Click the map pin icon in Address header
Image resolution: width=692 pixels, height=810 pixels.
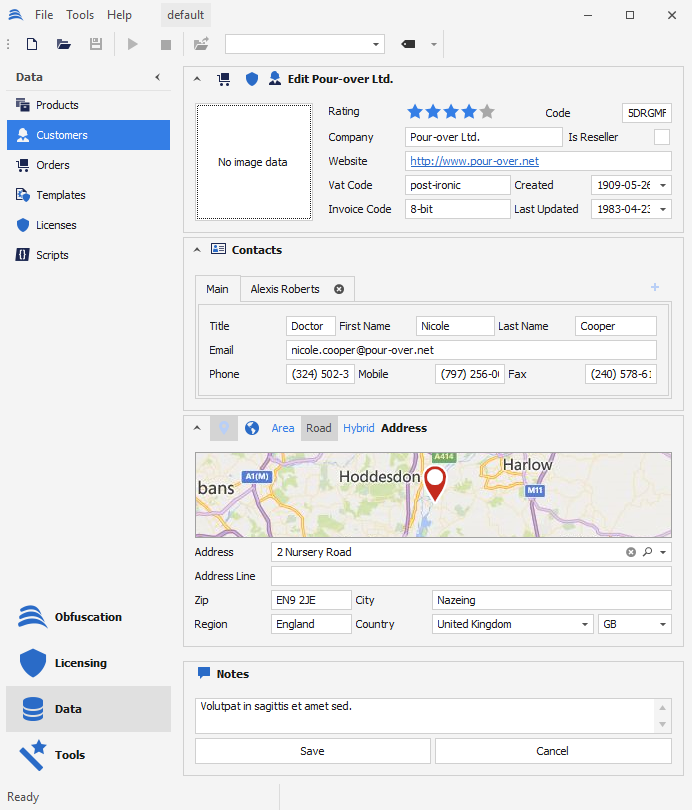coord(224,428)
